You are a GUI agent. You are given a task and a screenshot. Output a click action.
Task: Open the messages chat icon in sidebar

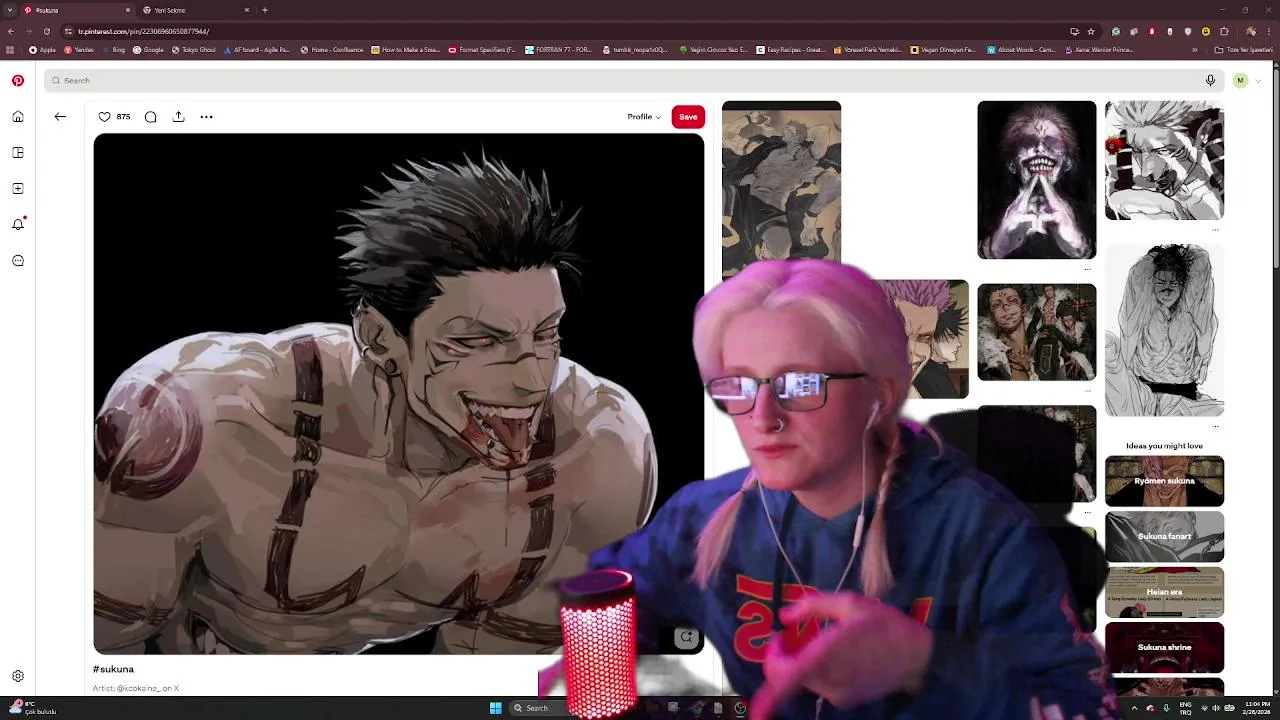click(18, 261)
